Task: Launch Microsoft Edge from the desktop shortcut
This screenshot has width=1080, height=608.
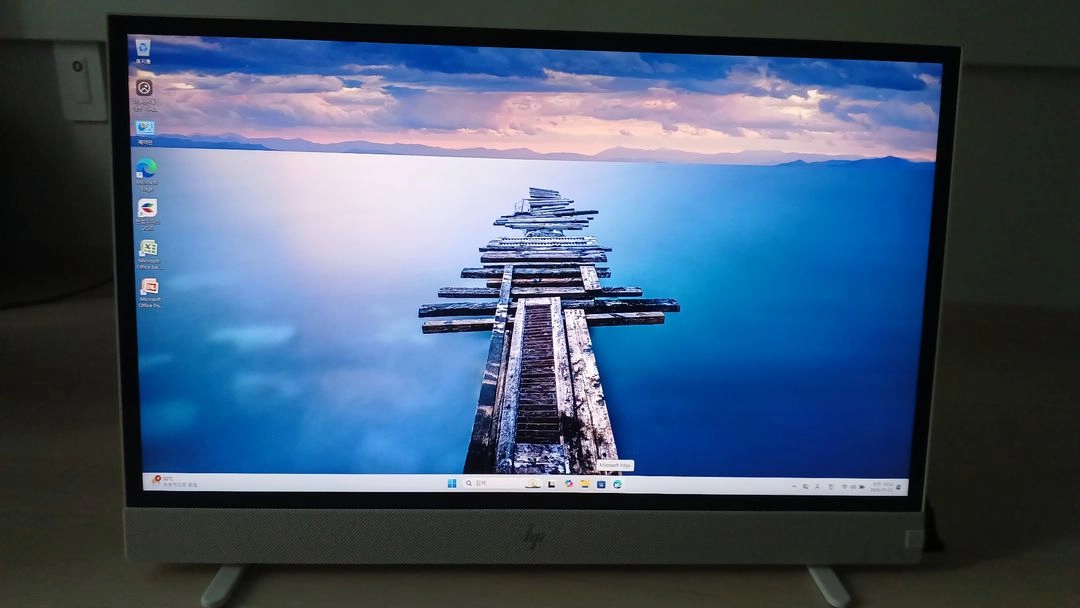Action: click(x=147, y=175)
